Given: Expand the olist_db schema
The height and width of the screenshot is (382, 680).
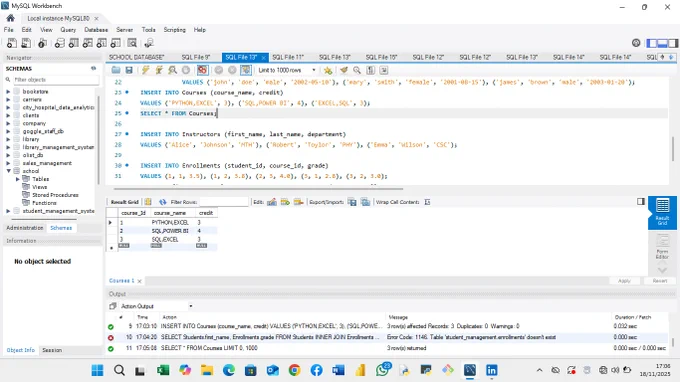Looking at the screenshot, I should 8,155.
